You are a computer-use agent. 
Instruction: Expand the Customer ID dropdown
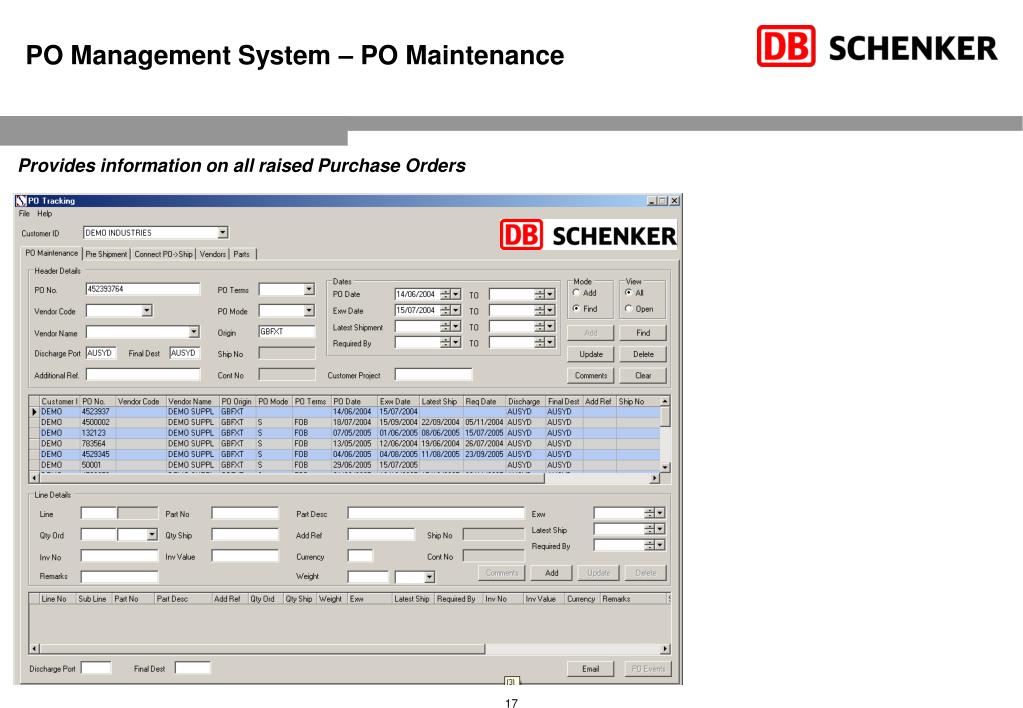click(x=222, y=233)
